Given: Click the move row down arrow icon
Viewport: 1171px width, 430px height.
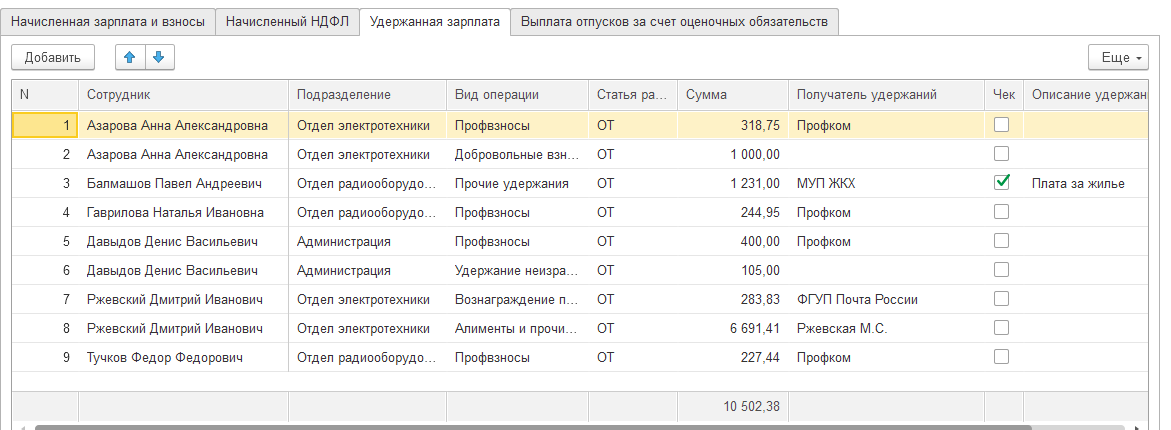Looking at the screenshot, I should coord(157,57).
